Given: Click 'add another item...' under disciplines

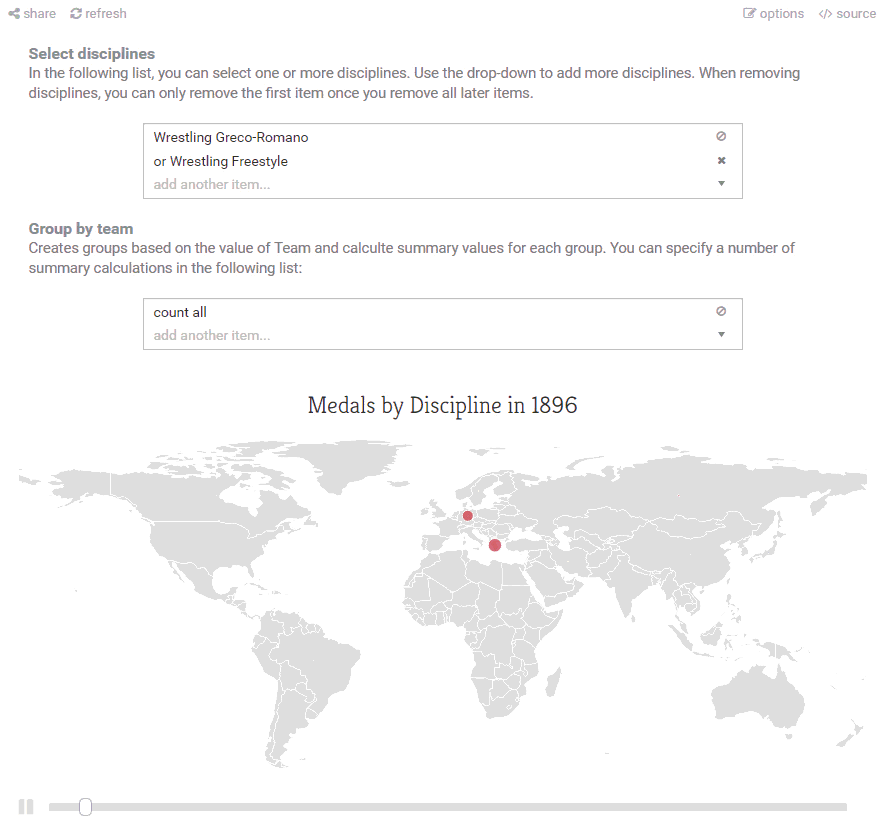Looking at the screenshot, I should 212,184.
